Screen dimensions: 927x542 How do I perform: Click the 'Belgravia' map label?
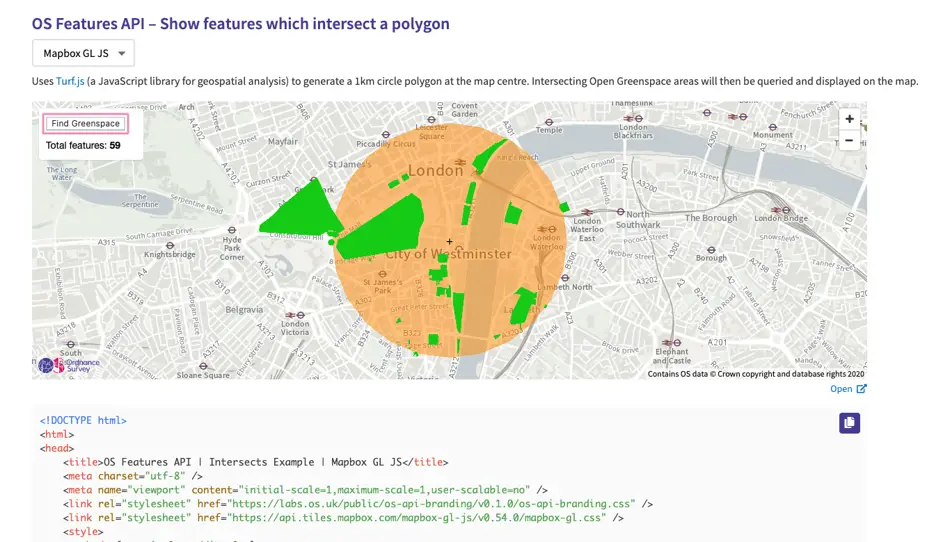[x=244, y=310]
